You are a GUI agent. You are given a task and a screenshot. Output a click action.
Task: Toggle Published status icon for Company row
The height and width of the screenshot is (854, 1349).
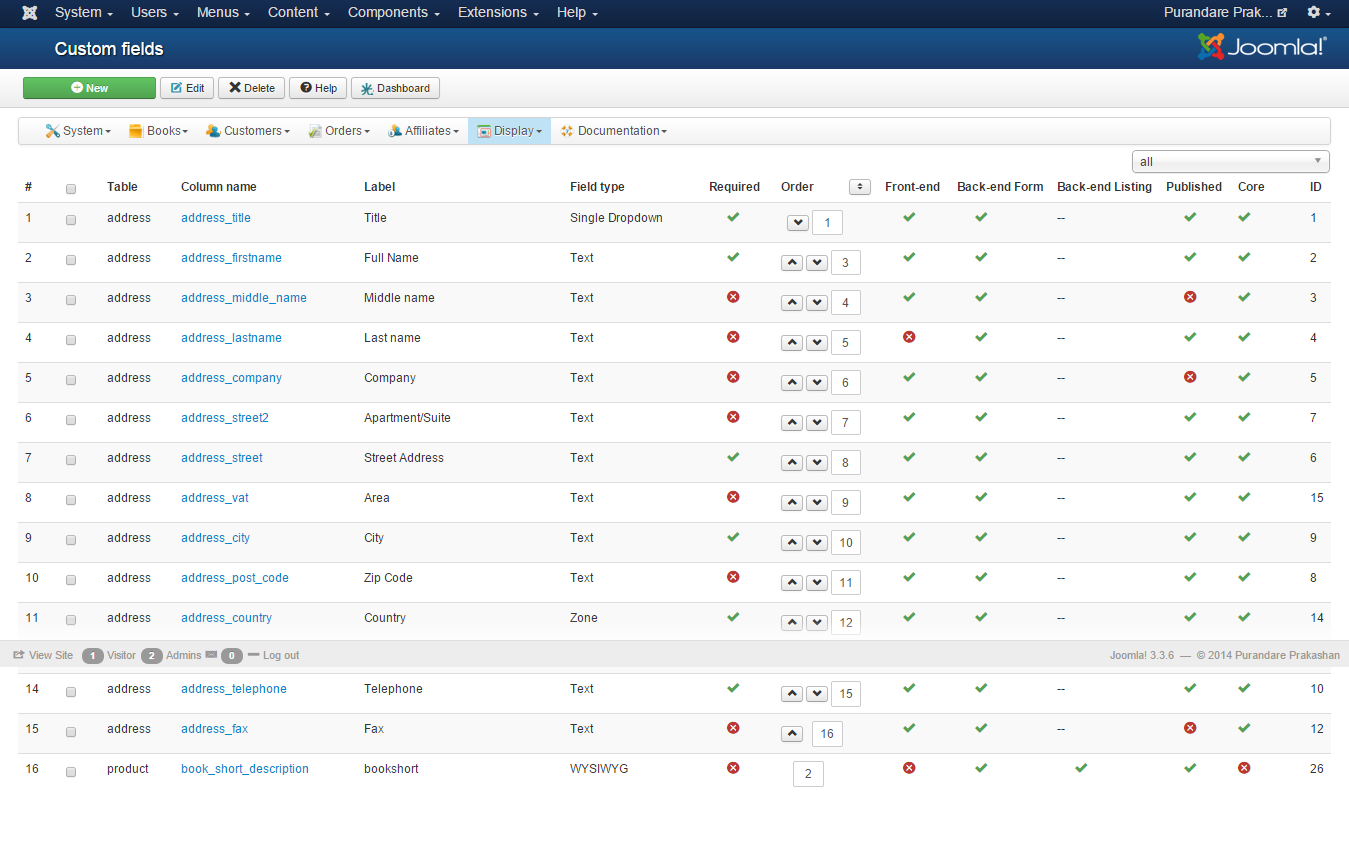click(x=1190, y=377)
